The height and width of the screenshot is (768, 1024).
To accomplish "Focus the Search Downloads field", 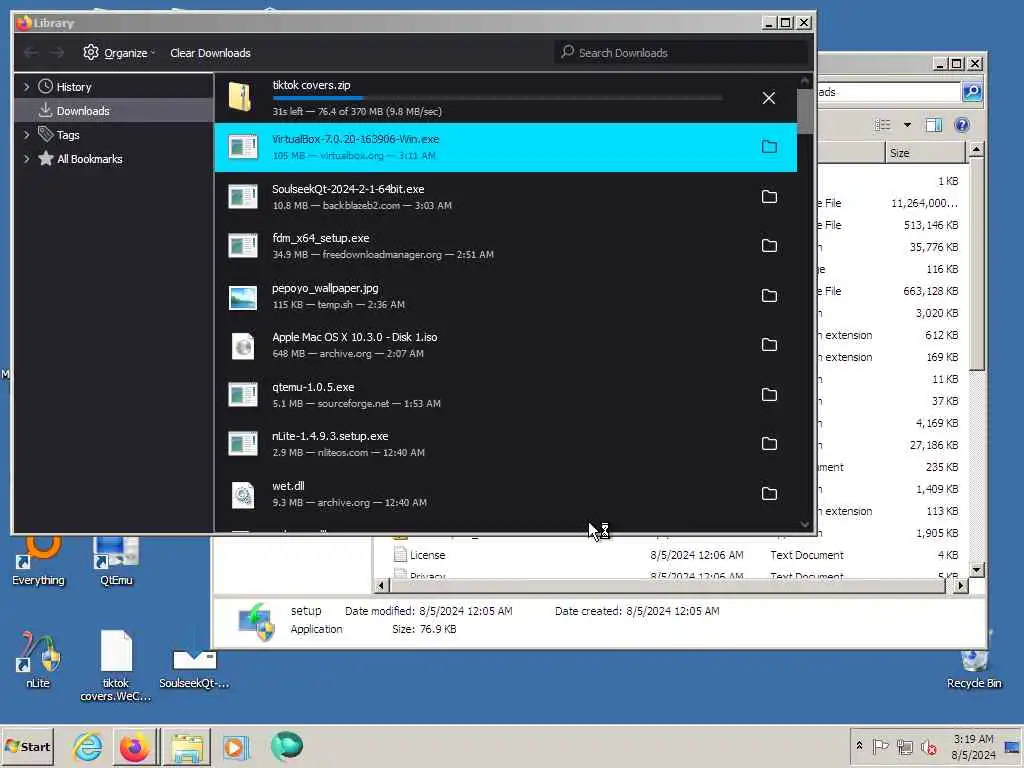I will [x=681, y=52].
